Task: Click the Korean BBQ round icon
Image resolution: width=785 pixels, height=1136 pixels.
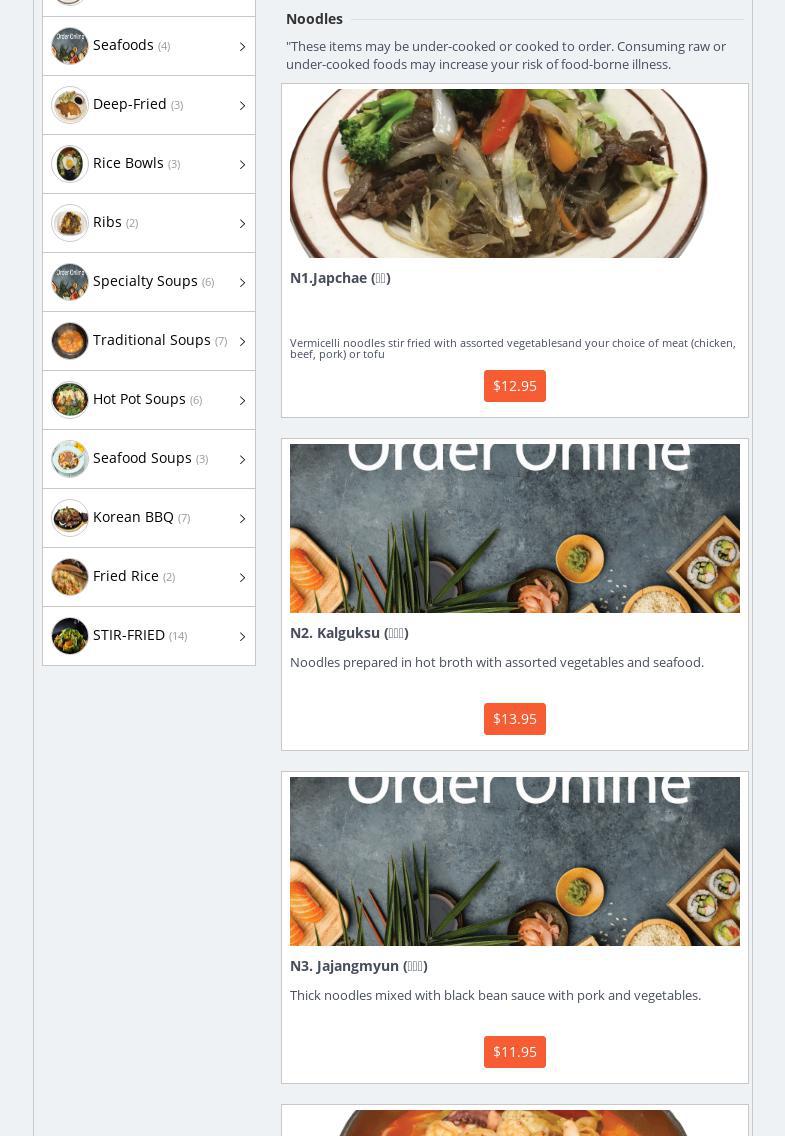Action: pos(70,518)
